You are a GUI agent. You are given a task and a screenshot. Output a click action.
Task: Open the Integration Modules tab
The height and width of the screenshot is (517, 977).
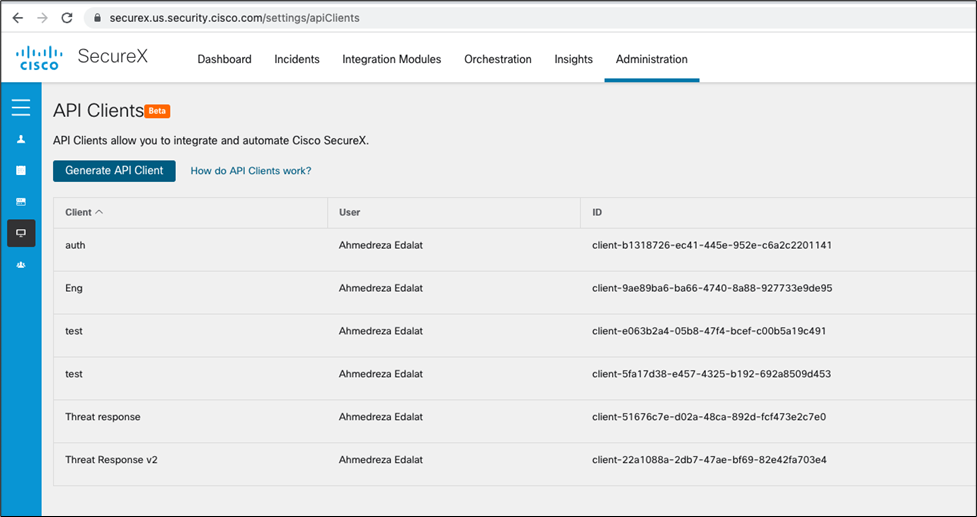coord(391,59)
